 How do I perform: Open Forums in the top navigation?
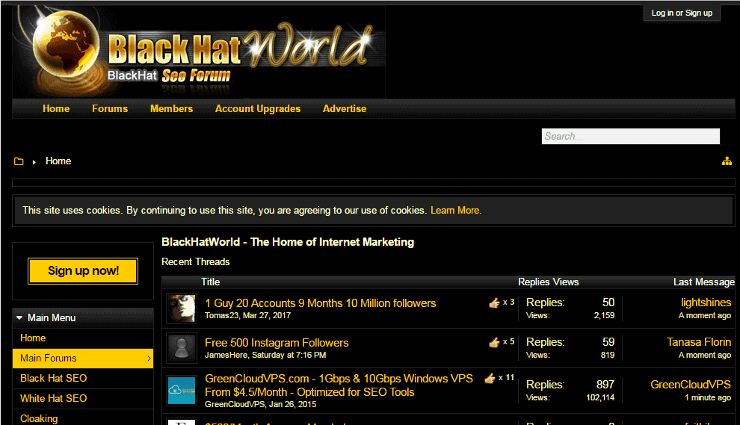[x=110, y=108]
